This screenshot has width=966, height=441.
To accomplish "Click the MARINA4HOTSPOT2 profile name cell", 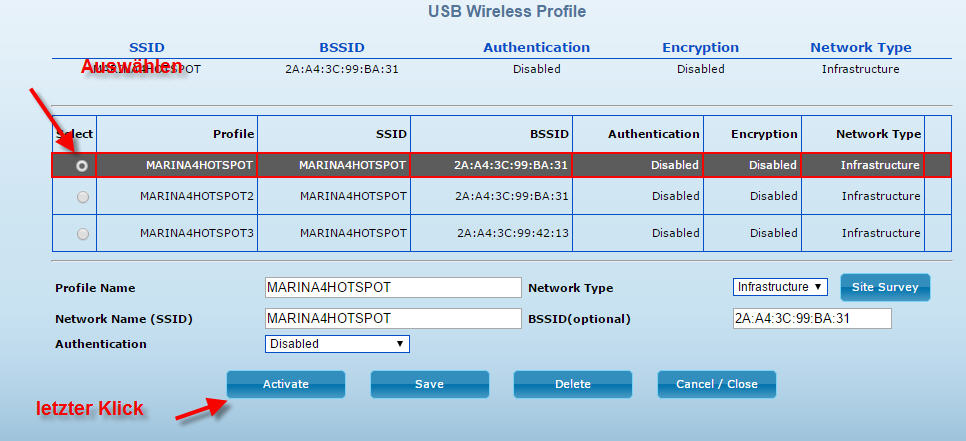I will (197, 196).
